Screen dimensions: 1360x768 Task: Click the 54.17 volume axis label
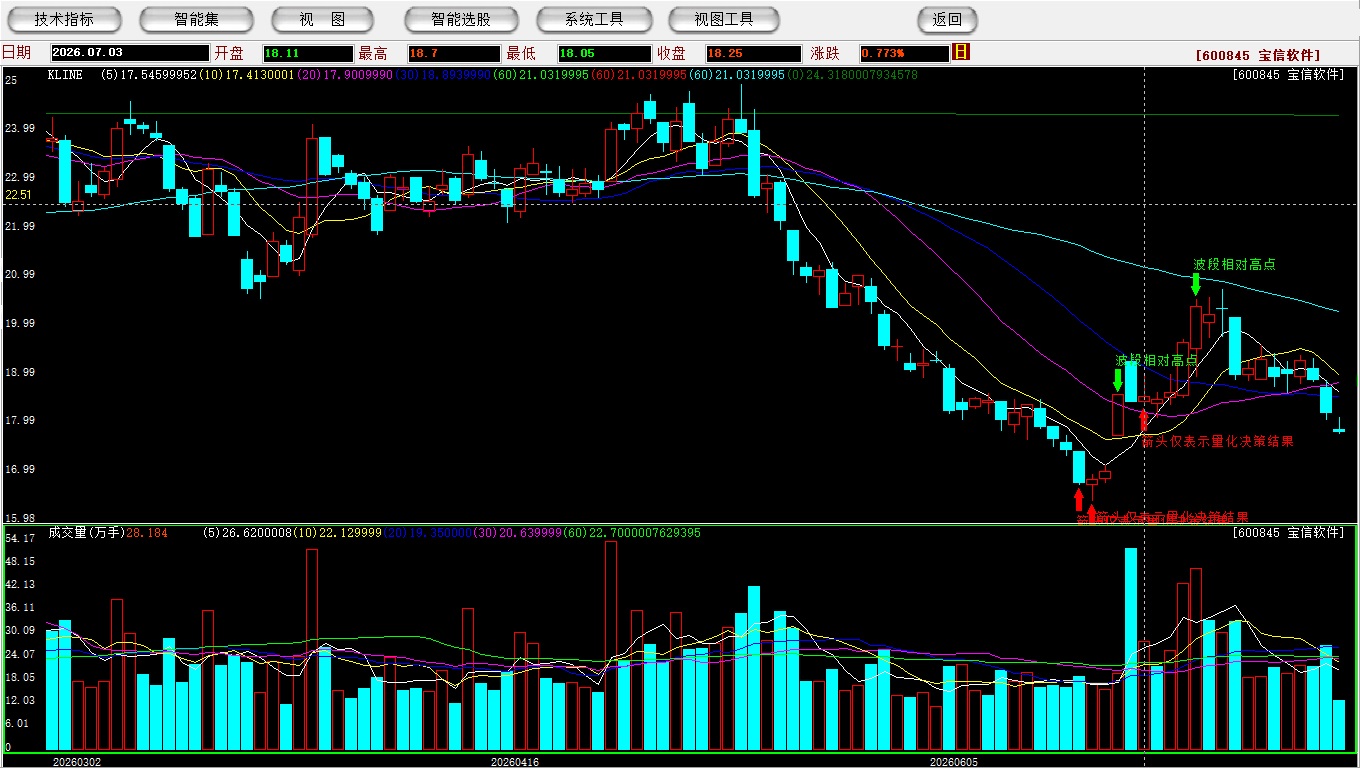point(21,538)
